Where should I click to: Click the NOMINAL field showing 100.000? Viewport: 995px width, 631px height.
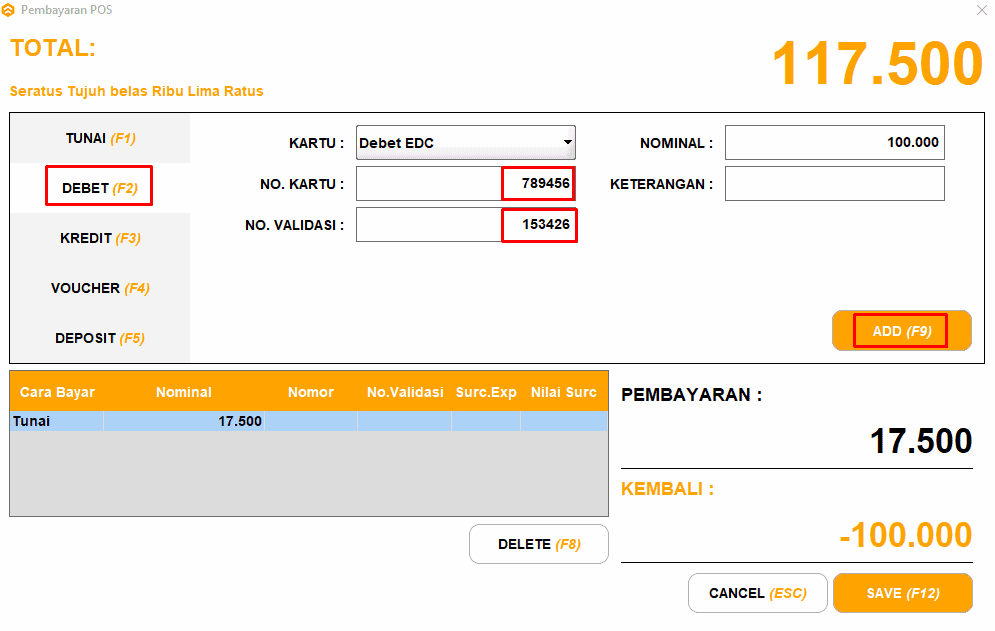(x=834, y=142)
